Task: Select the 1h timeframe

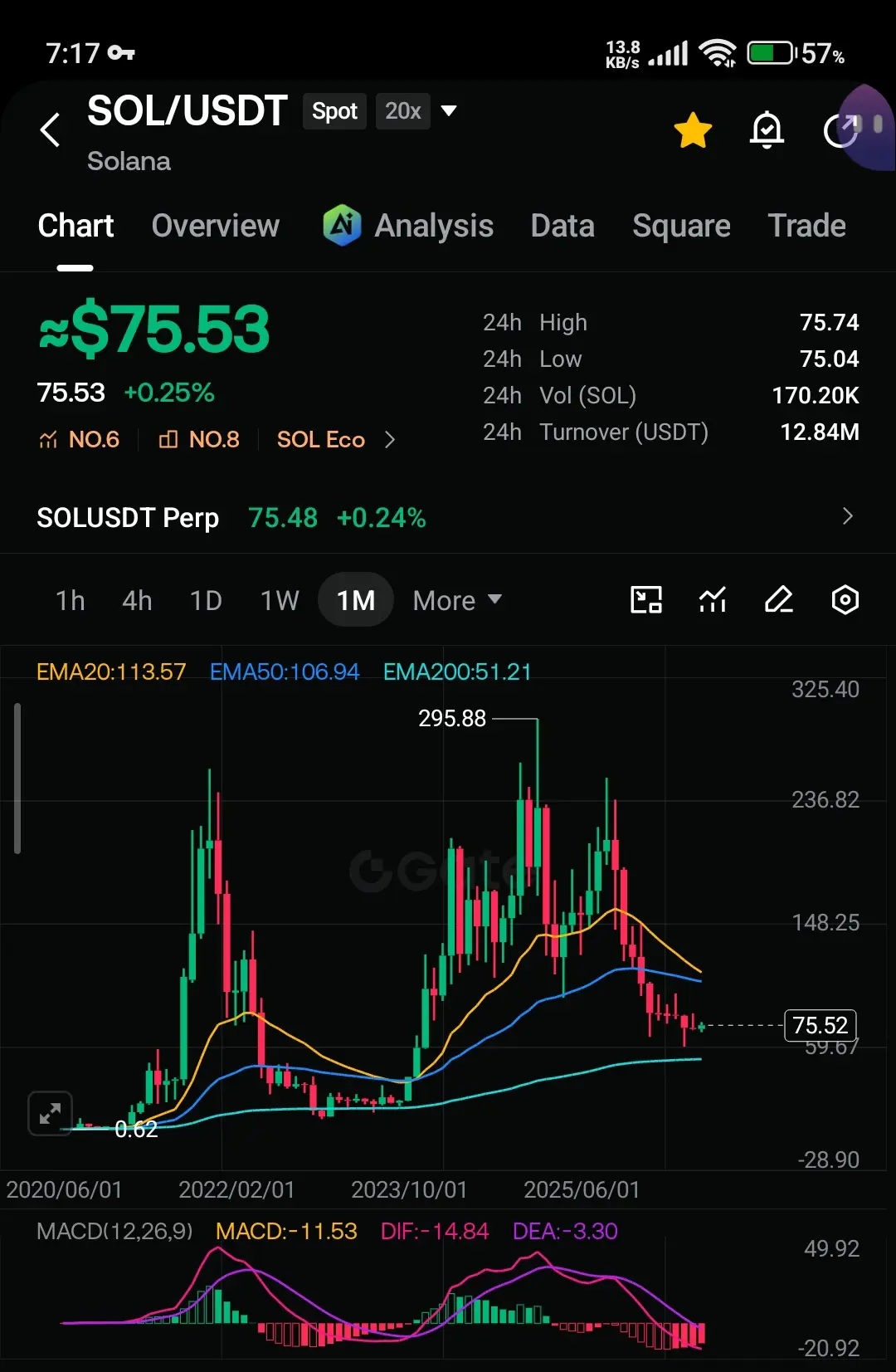Action: click(71, 600)
